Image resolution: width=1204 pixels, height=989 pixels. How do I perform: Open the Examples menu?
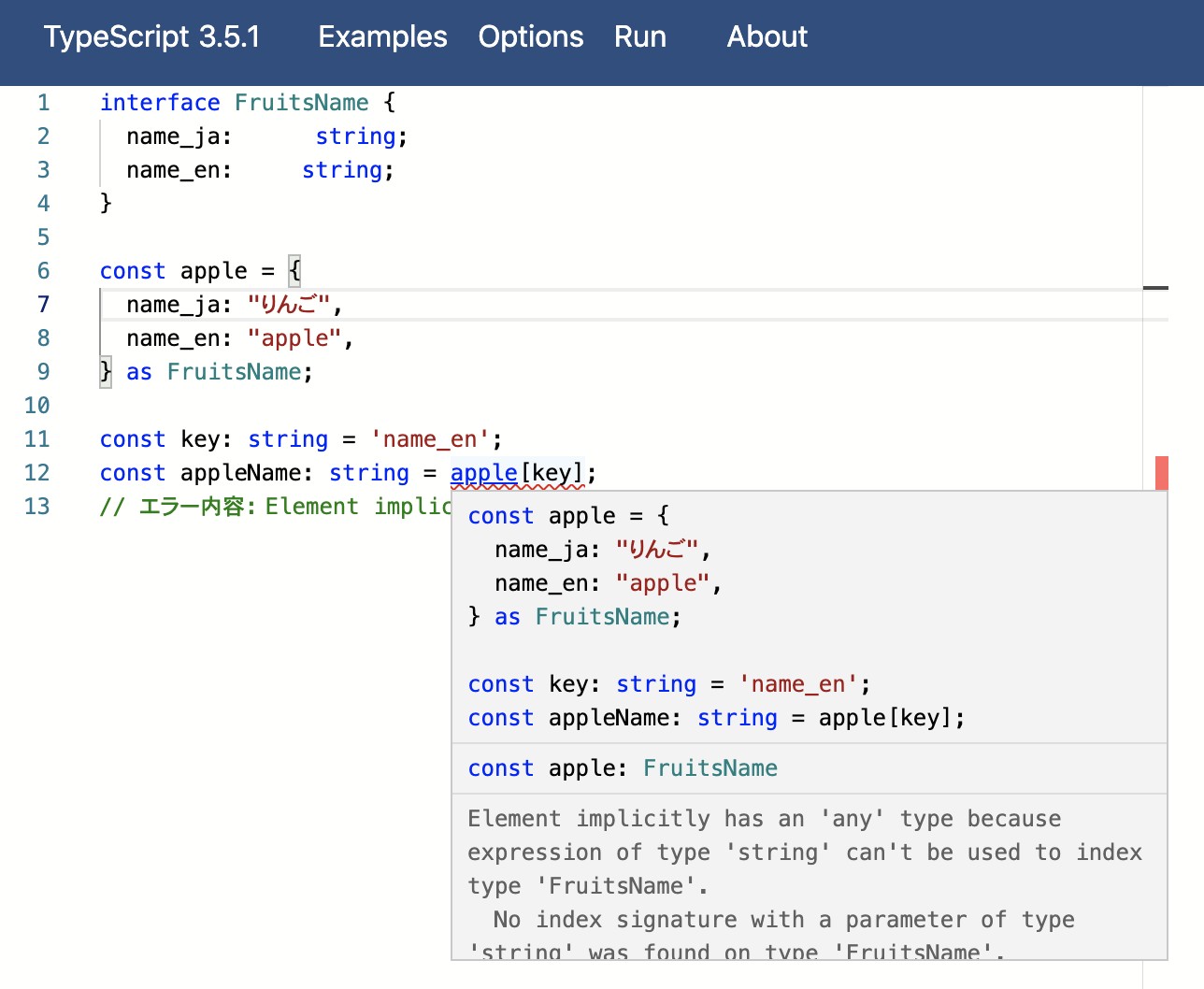coord(382,37)
